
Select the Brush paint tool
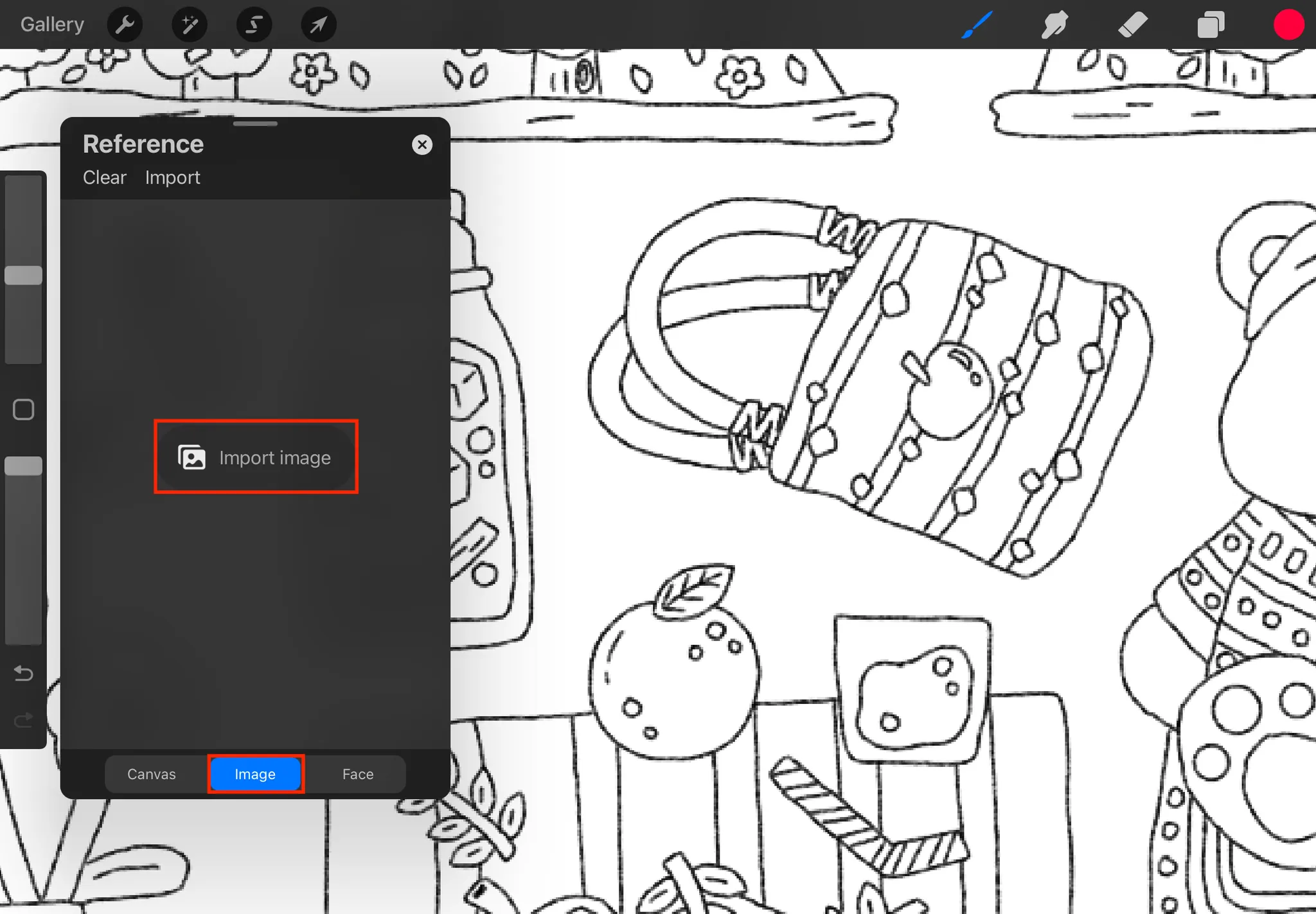(x=977, y=25)
